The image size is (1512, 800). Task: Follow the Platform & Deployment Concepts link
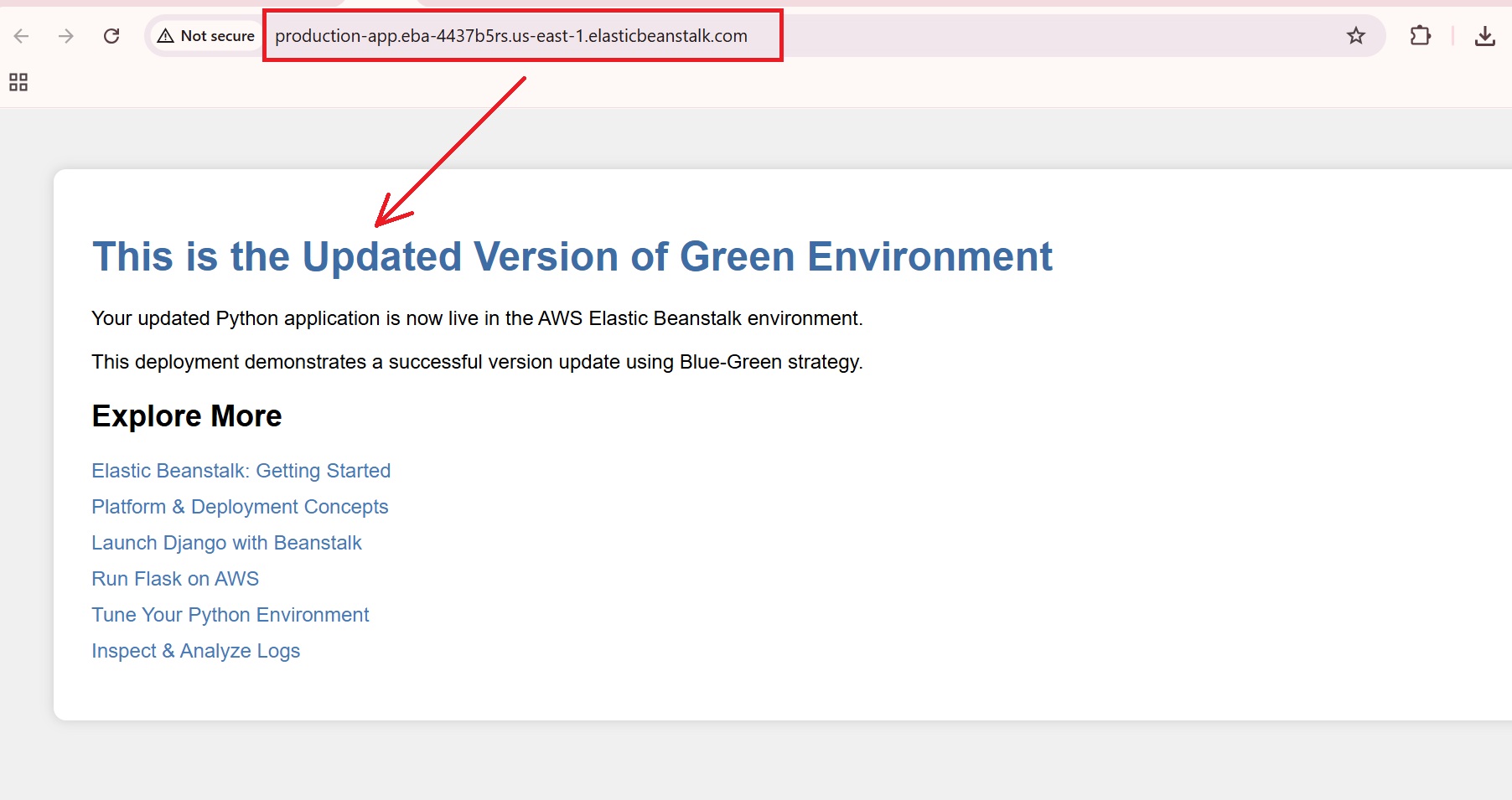pyautogui.click(x=240, y=507)
